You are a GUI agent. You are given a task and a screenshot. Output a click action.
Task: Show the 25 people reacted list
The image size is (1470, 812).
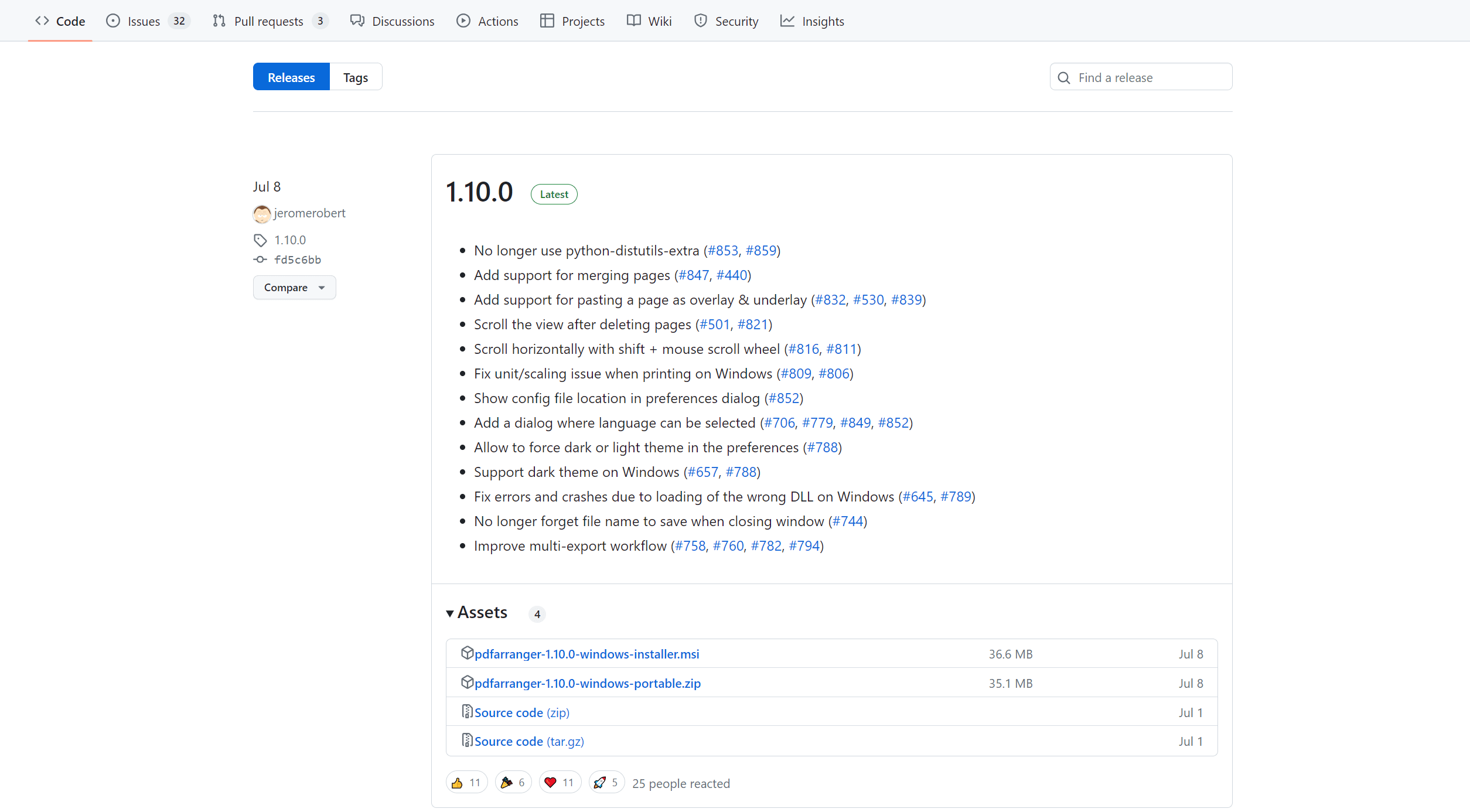681,784
